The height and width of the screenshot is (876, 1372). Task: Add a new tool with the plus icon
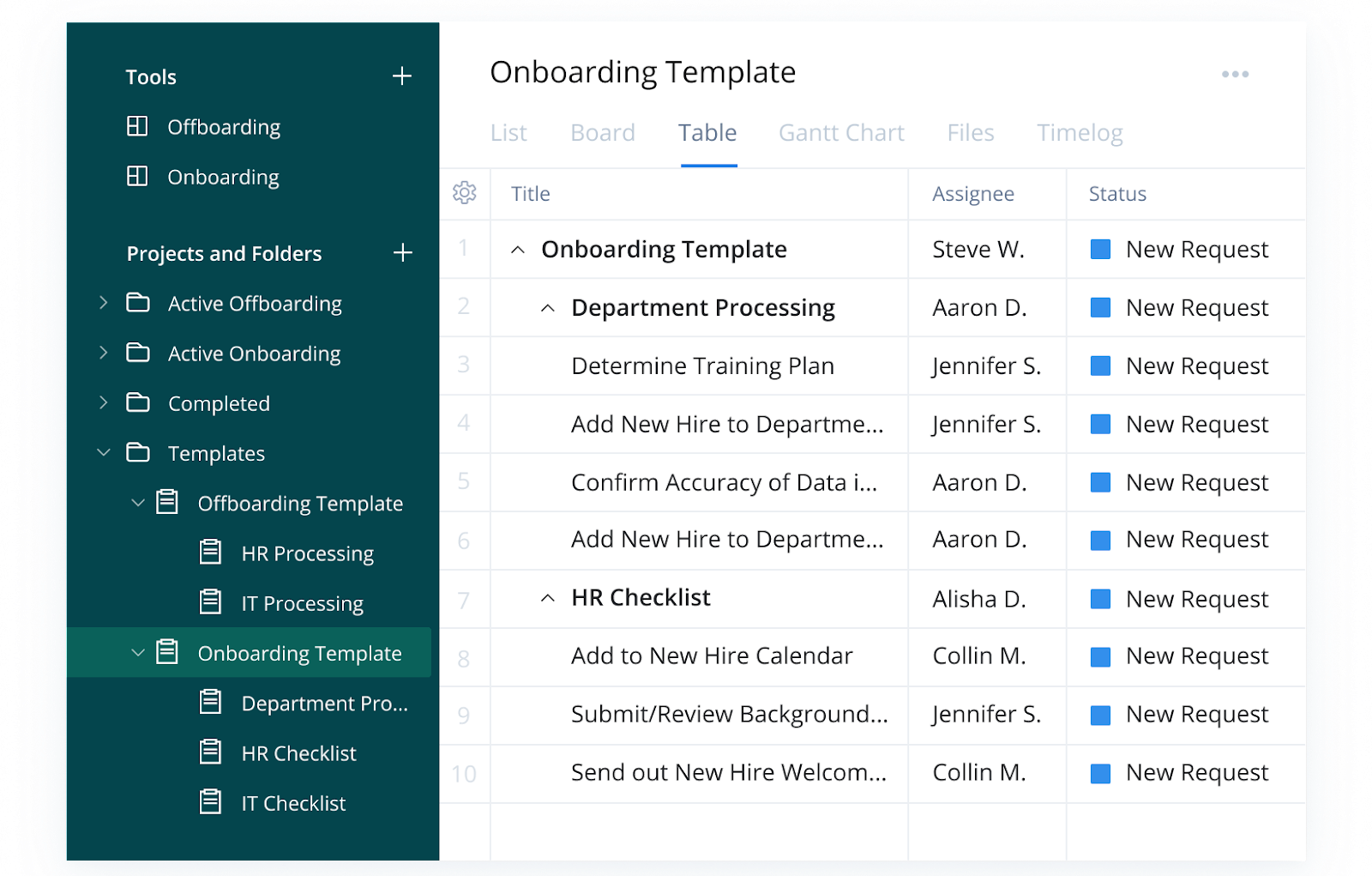pos(402,76)
